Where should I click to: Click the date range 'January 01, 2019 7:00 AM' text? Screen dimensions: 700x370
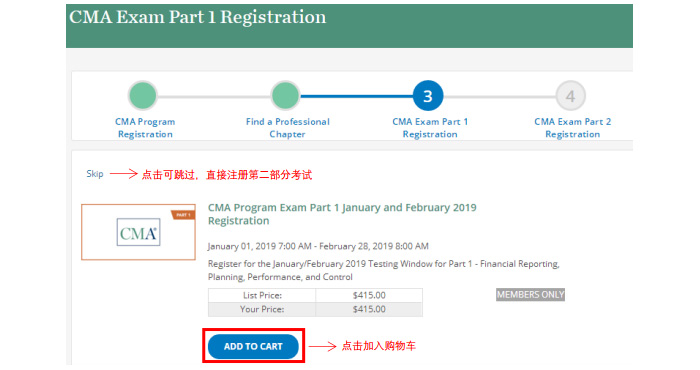point(259,246)
